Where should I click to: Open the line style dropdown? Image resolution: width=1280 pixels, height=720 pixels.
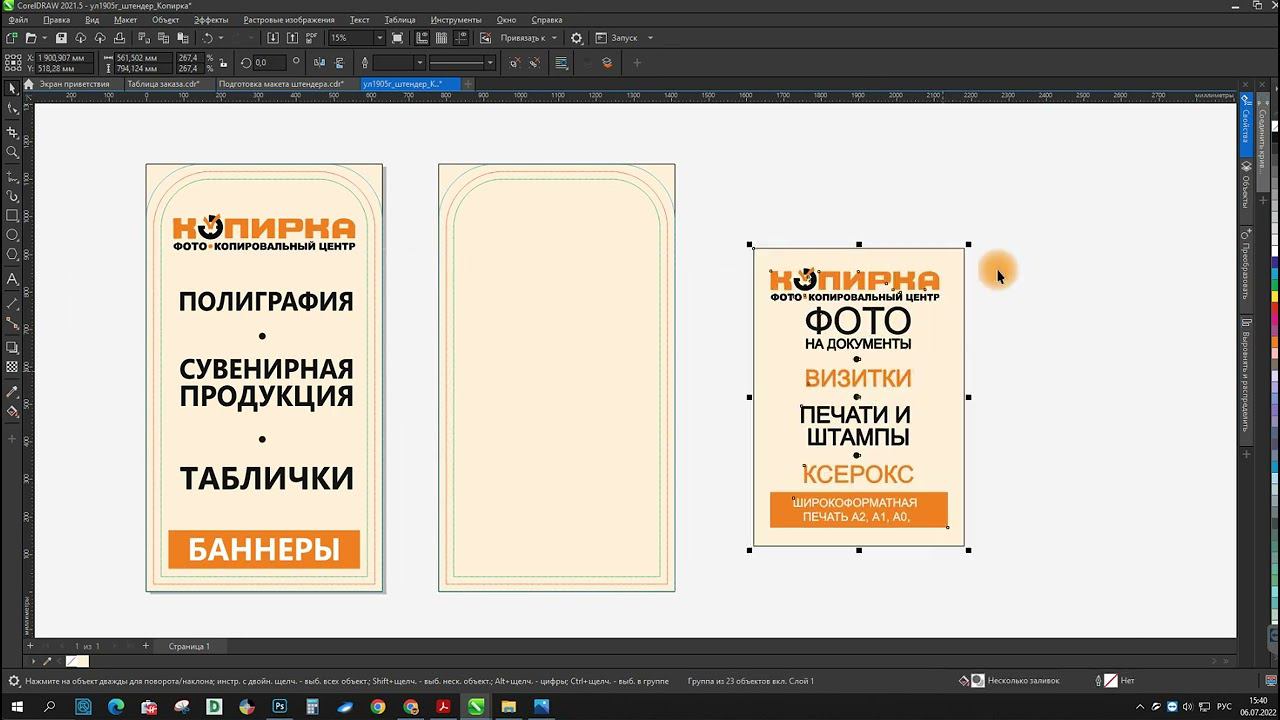pos(489,63)
